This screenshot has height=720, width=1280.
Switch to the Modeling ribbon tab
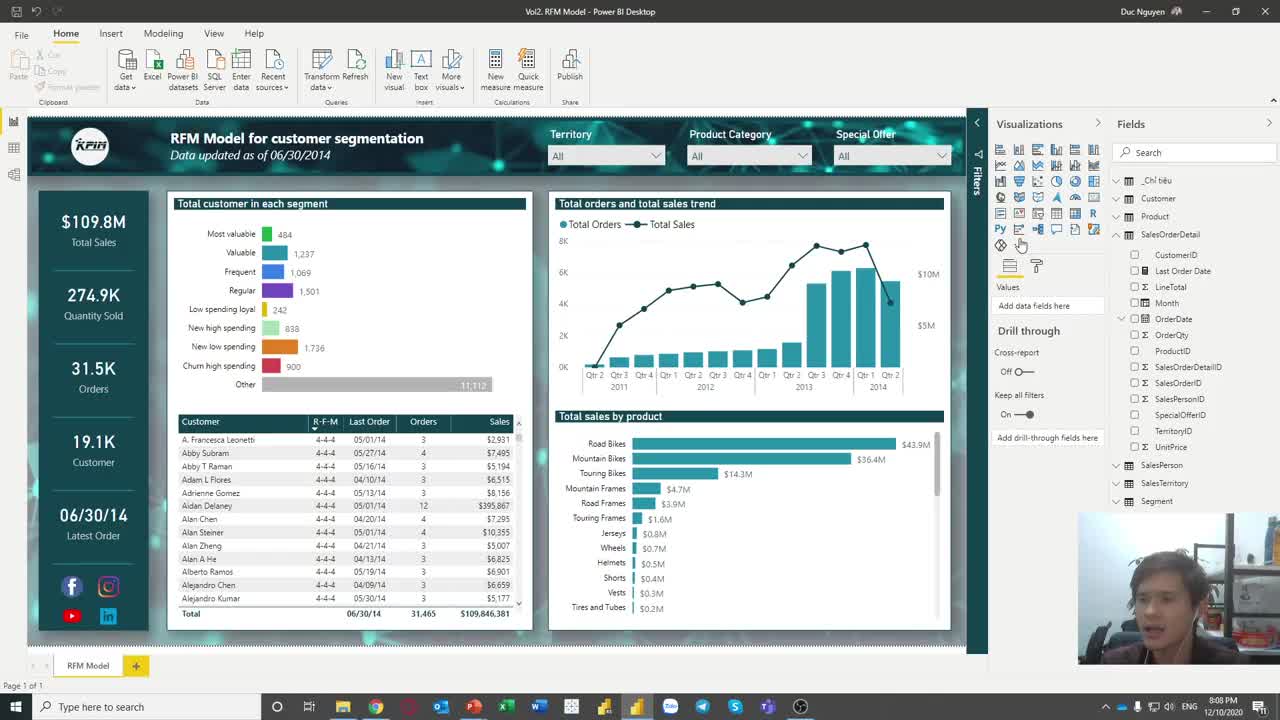click(x=163, y=33)
